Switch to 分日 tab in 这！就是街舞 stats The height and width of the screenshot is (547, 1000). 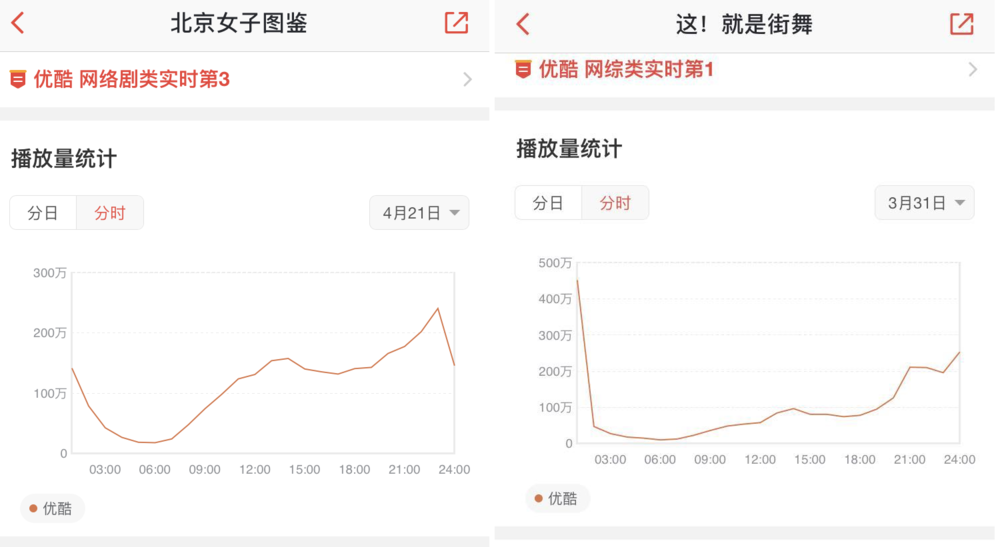[548, 203]
